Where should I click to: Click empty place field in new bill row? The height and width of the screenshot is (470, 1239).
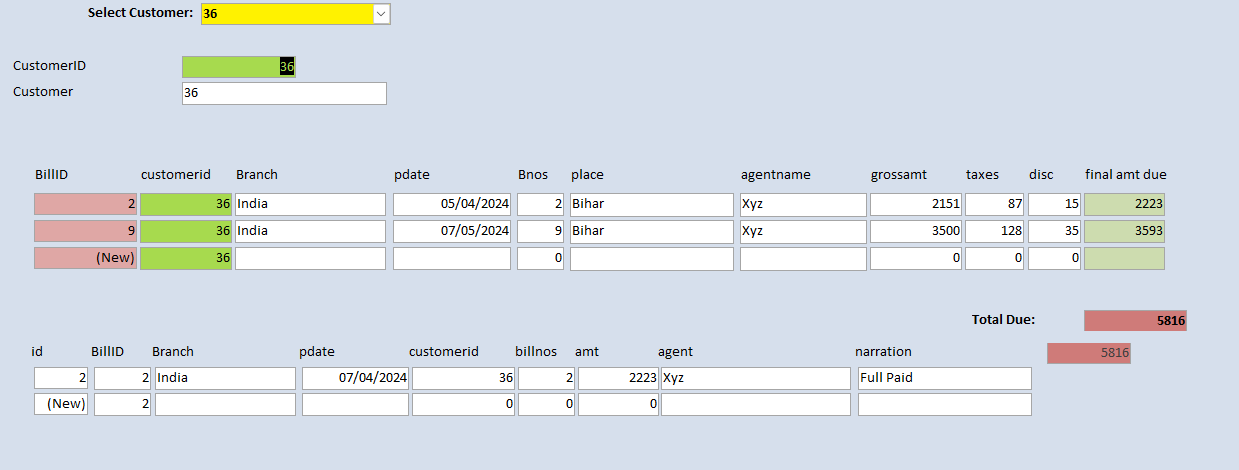[x=651, y=258]
